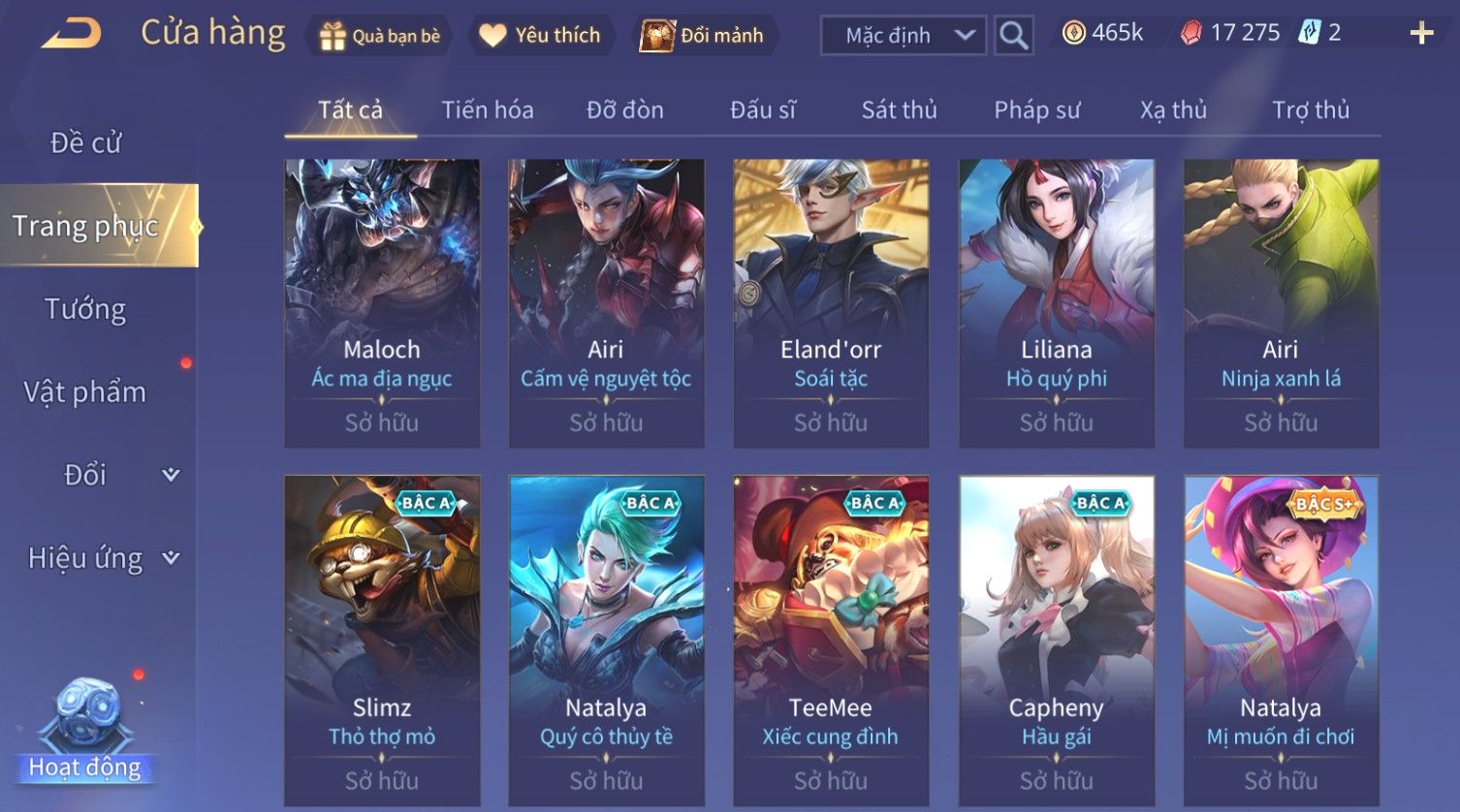Tap the red ruby currency icon
The image size is (1460, 812).
[x=1191, y=34]
